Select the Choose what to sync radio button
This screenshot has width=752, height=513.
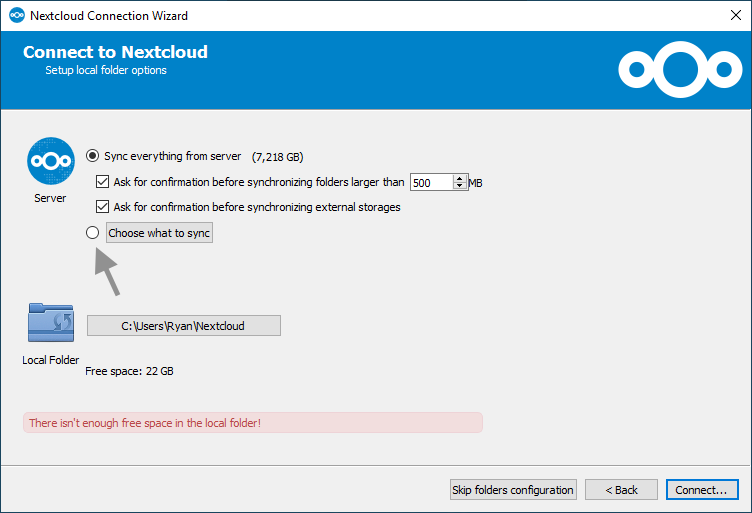(x=92, y=233)
